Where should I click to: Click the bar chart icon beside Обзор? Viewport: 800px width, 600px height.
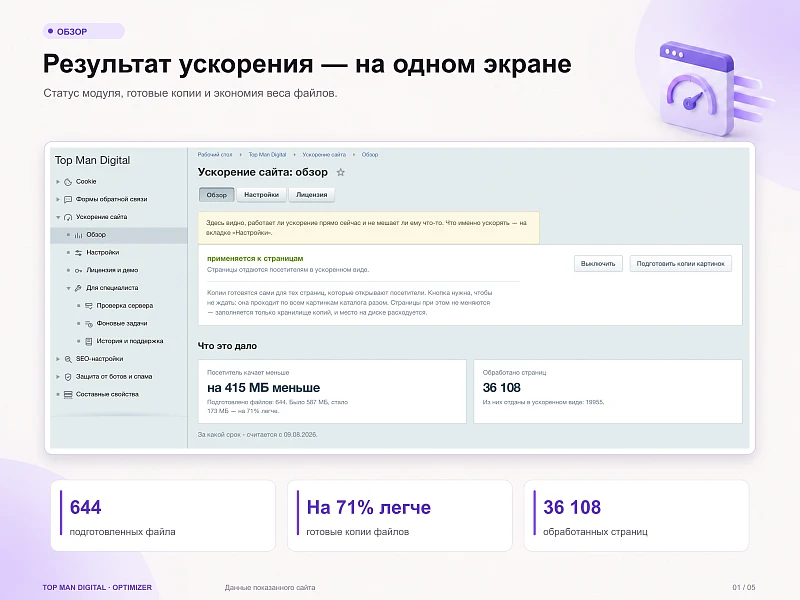tap(78, 235)
